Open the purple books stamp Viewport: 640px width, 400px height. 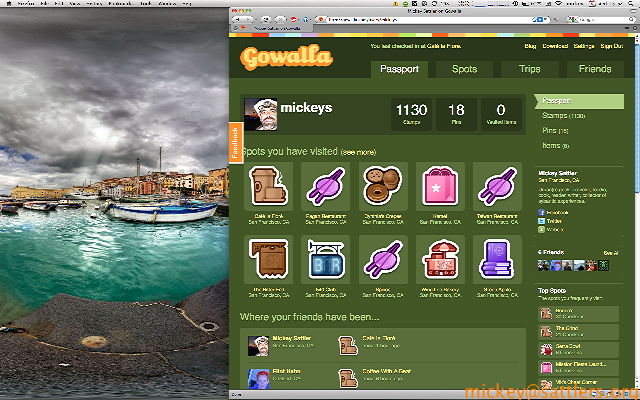(497, 259)
